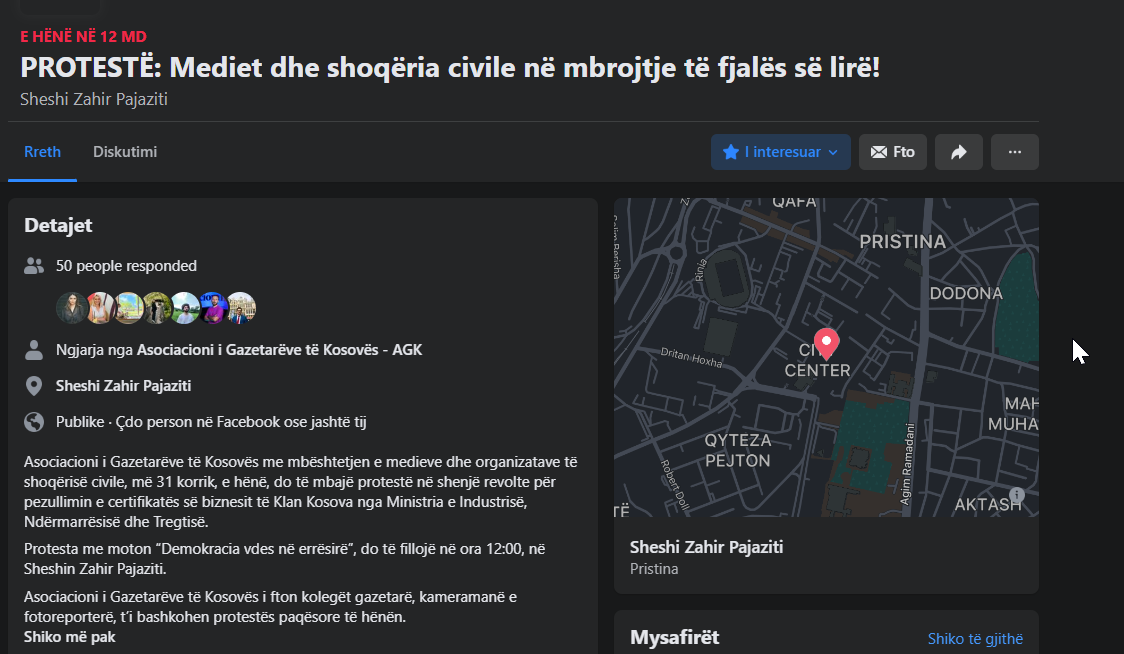Switch to the Rreth tab
Image resolution: width=1124 pixels, height=654 pixels.
(x=42, y=152)
